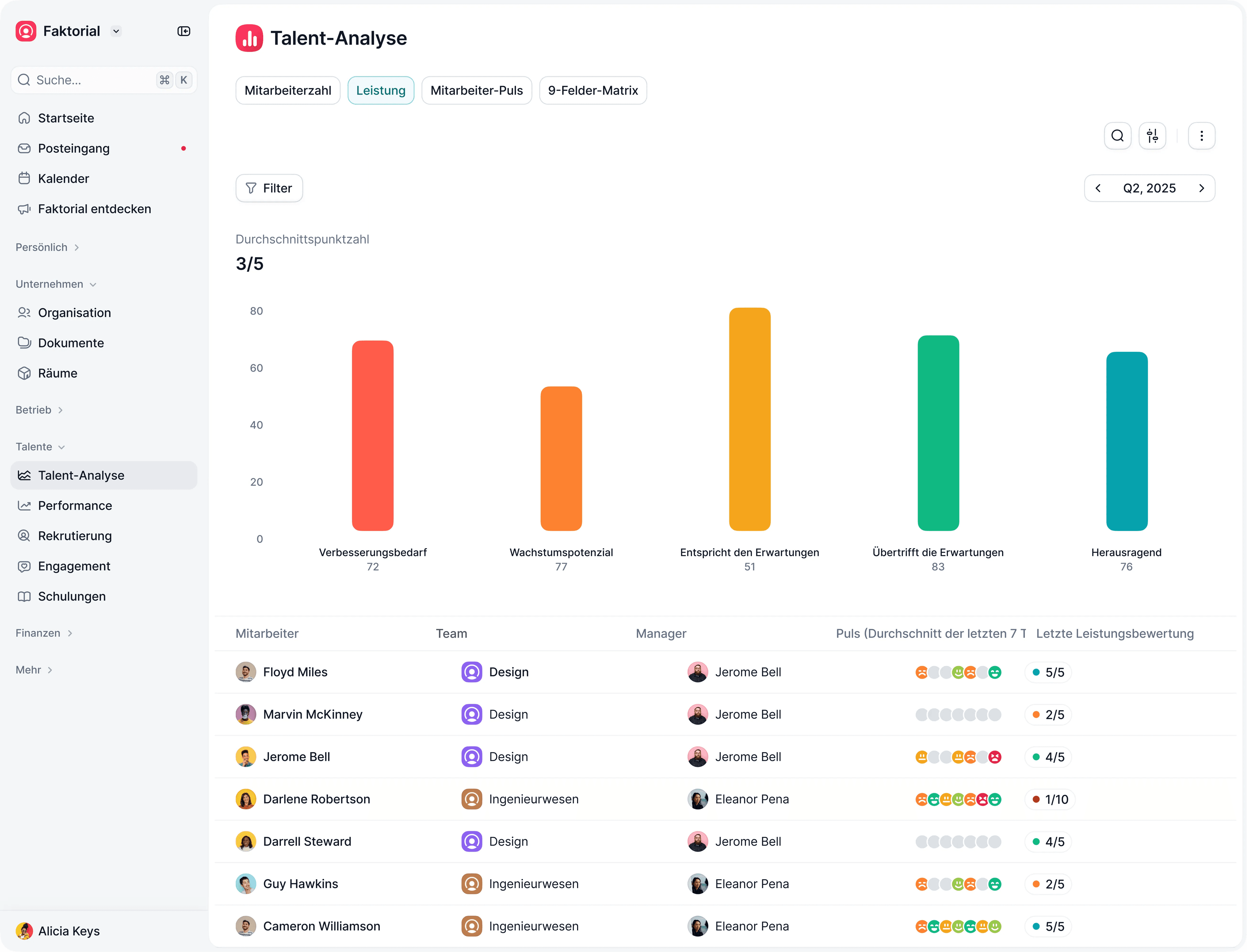Image resolution: width=1247 pixels, height=952 pixels.
Task: Open Marvin McKinney's employee name
Action: [x=313, y=714]
